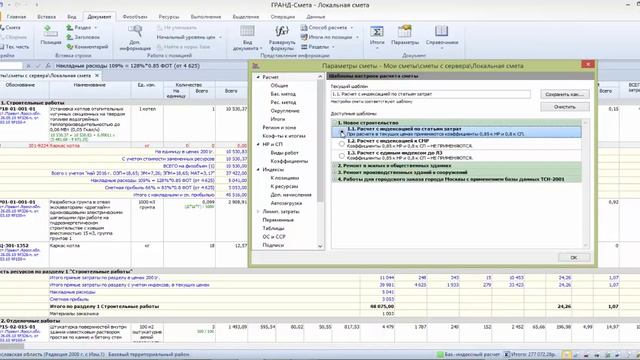The width and height of the screenshot is (640, 360).
Task: Select Автозагрузка in tree
Action: point(286,203)
